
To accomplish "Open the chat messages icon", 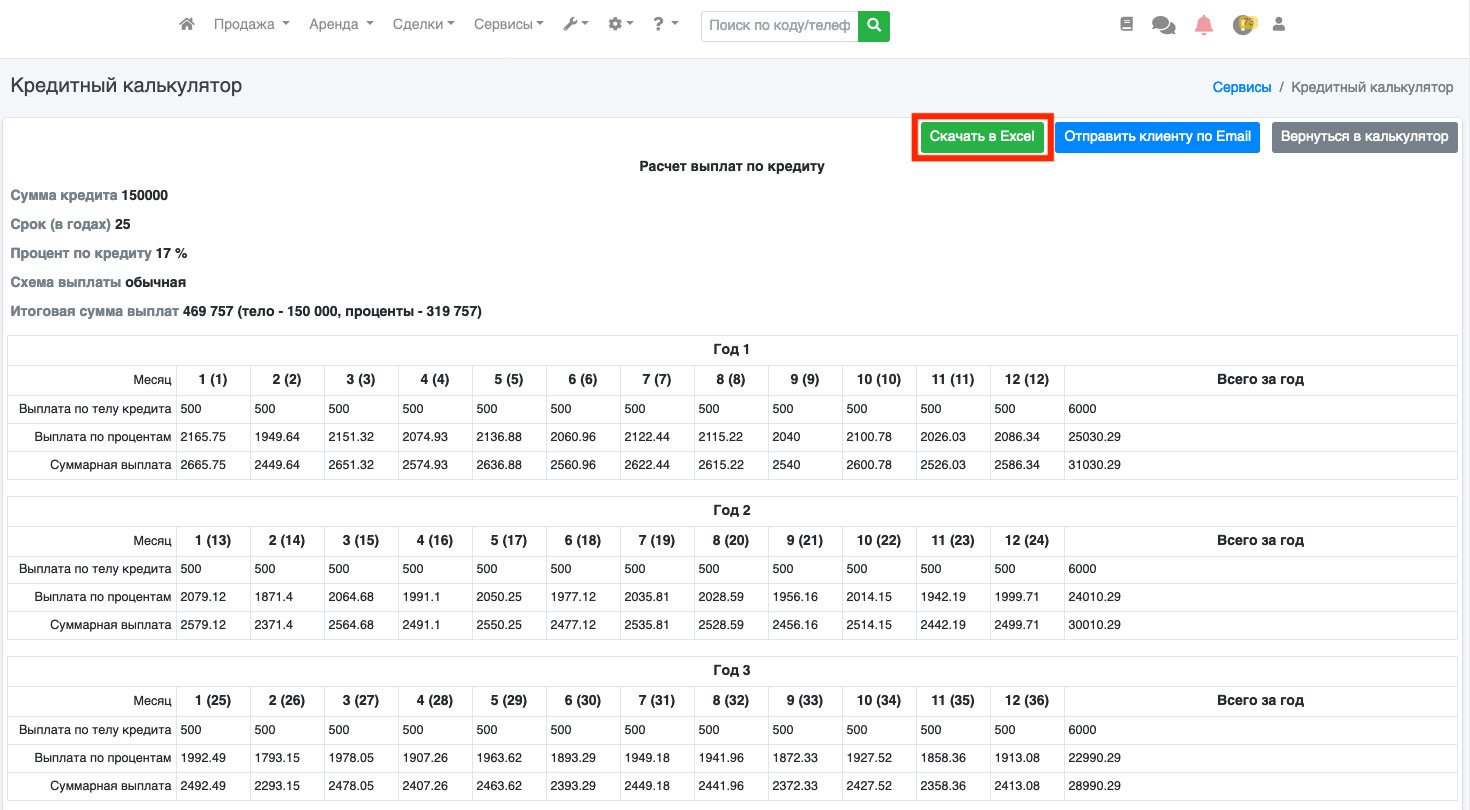I will pyautogui.click(x=1163, y=25).
